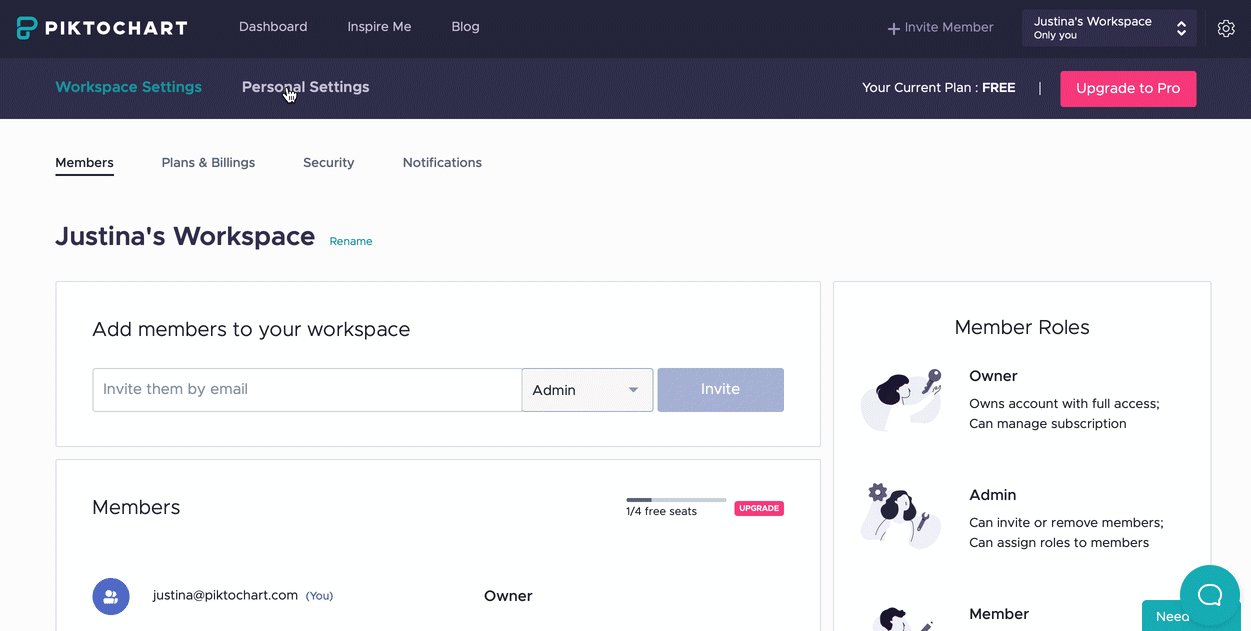Click the Member Roles heading
The image size is (1251, 631).
(x=1022, y=328)
